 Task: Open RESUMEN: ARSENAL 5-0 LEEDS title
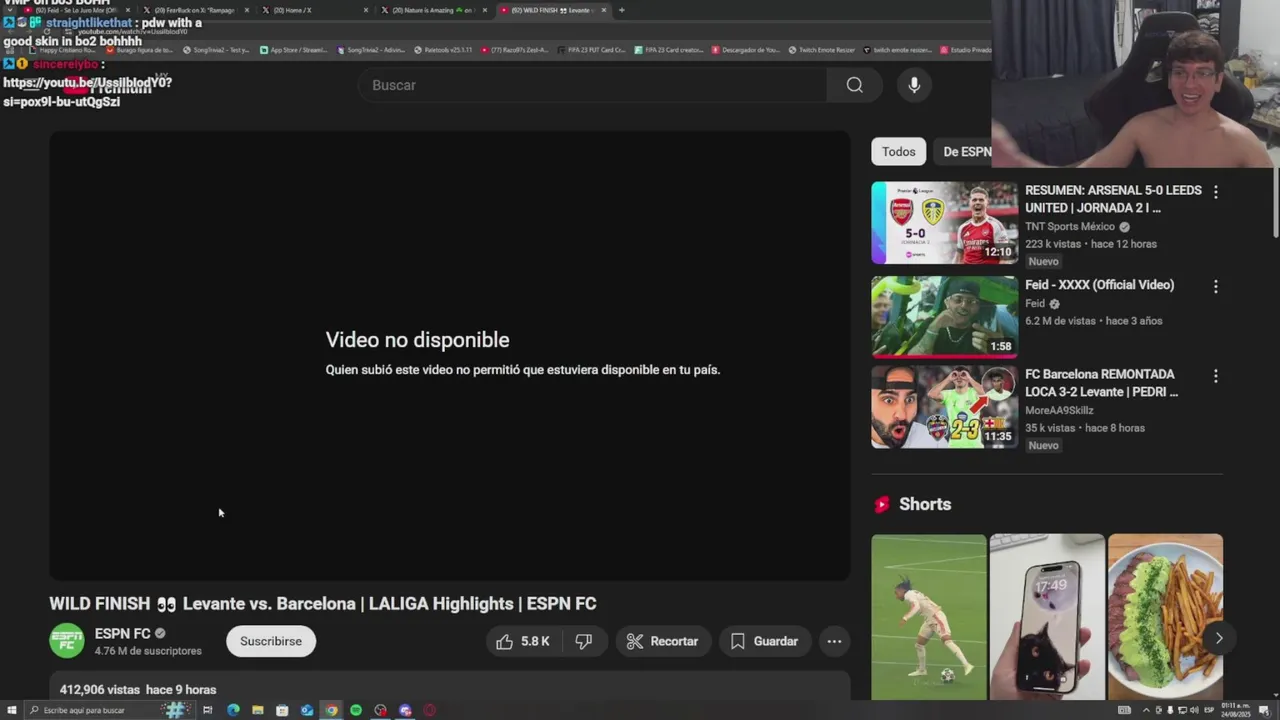coord(1112,199)
